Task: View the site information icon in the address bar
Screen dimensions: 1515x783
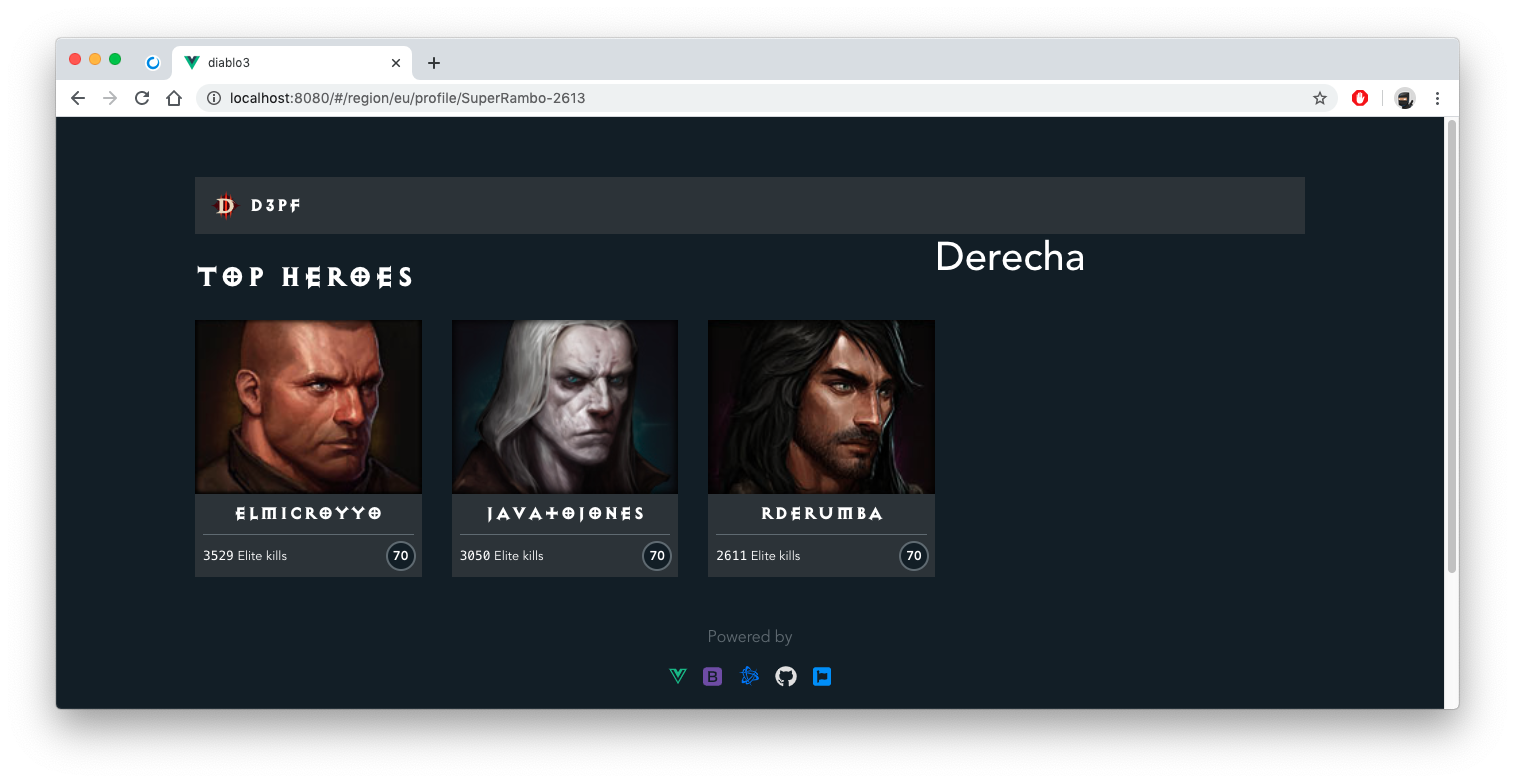Action: click(213, 98)
